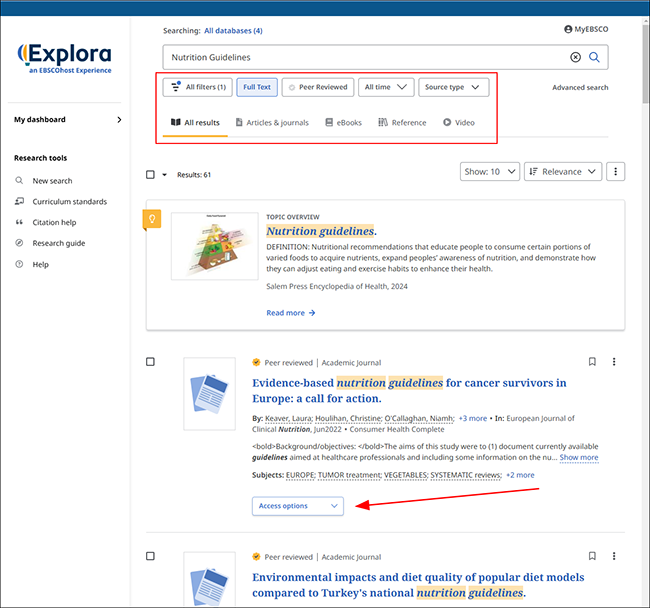Click subject SYSTEMATIC reviews

466,475
